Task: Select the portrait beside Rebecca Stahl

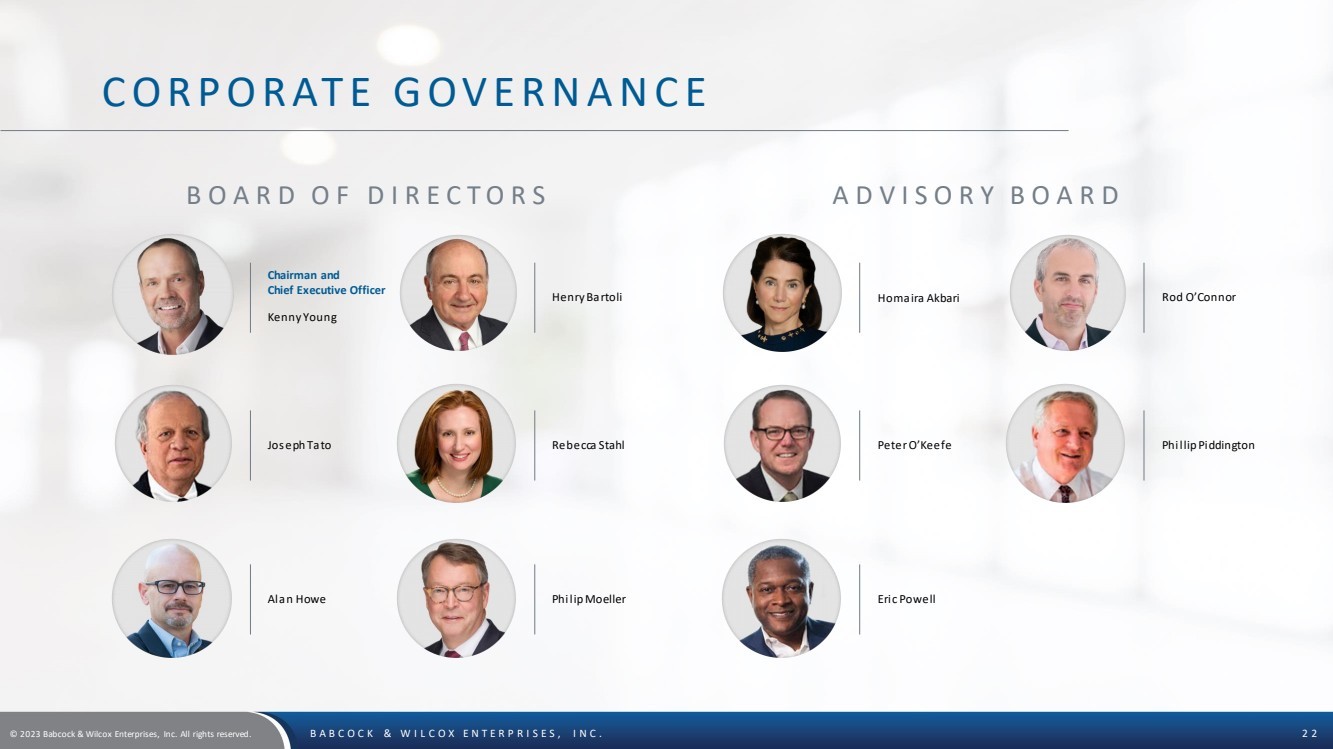Action: [457, 443]
